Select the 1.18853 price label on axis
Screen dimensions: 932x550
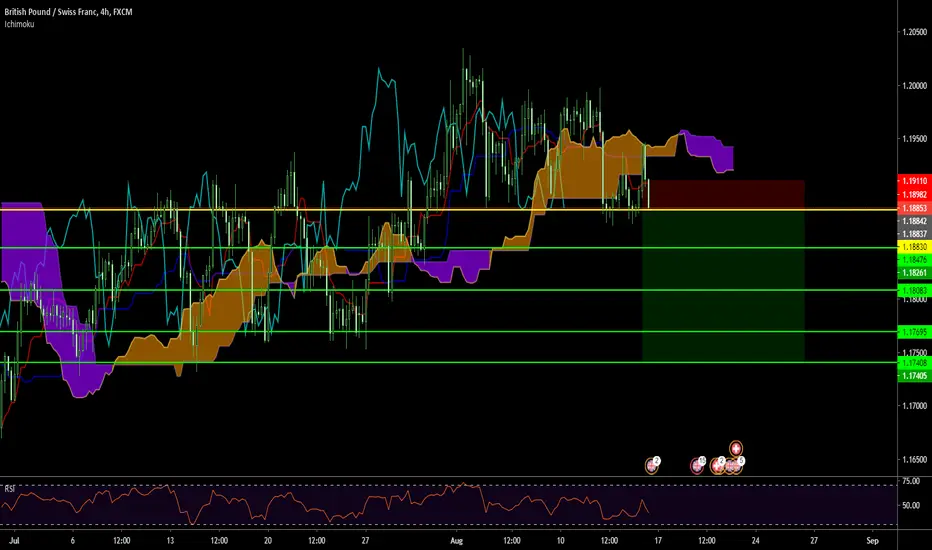(914, 208)
